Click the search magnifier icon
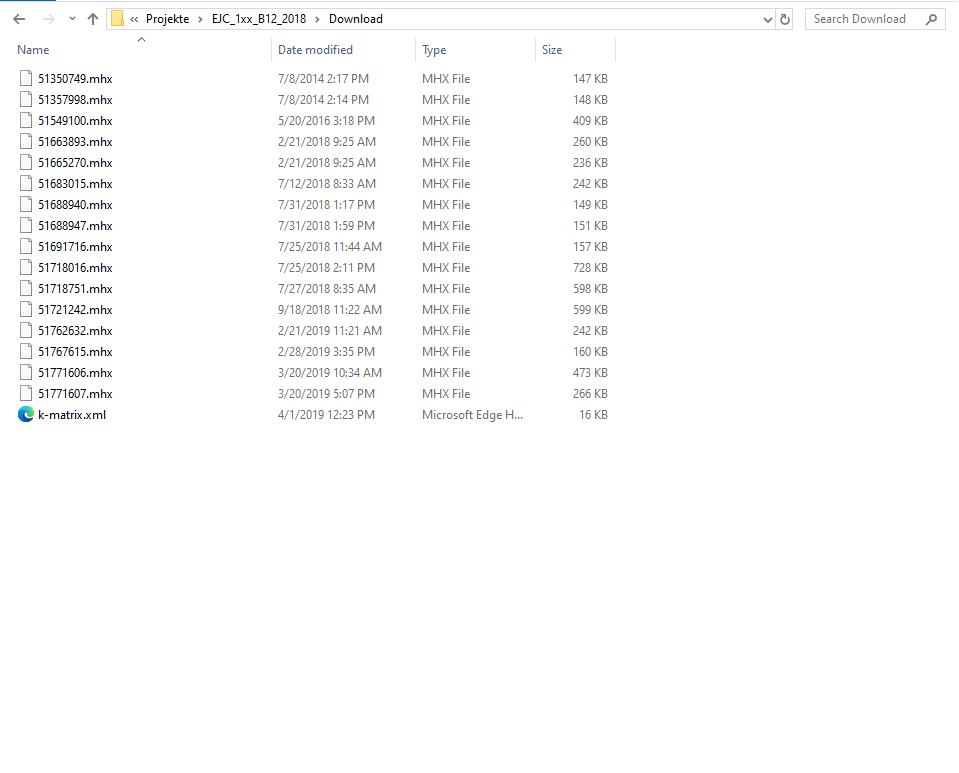 [x=931, y=19]
